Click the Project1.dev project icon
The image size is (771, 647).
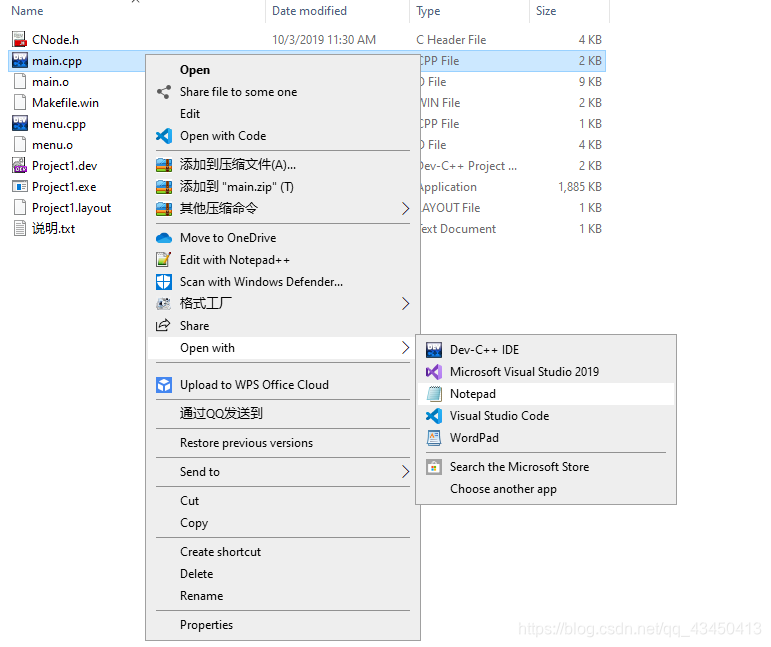(x=19, y=166)
